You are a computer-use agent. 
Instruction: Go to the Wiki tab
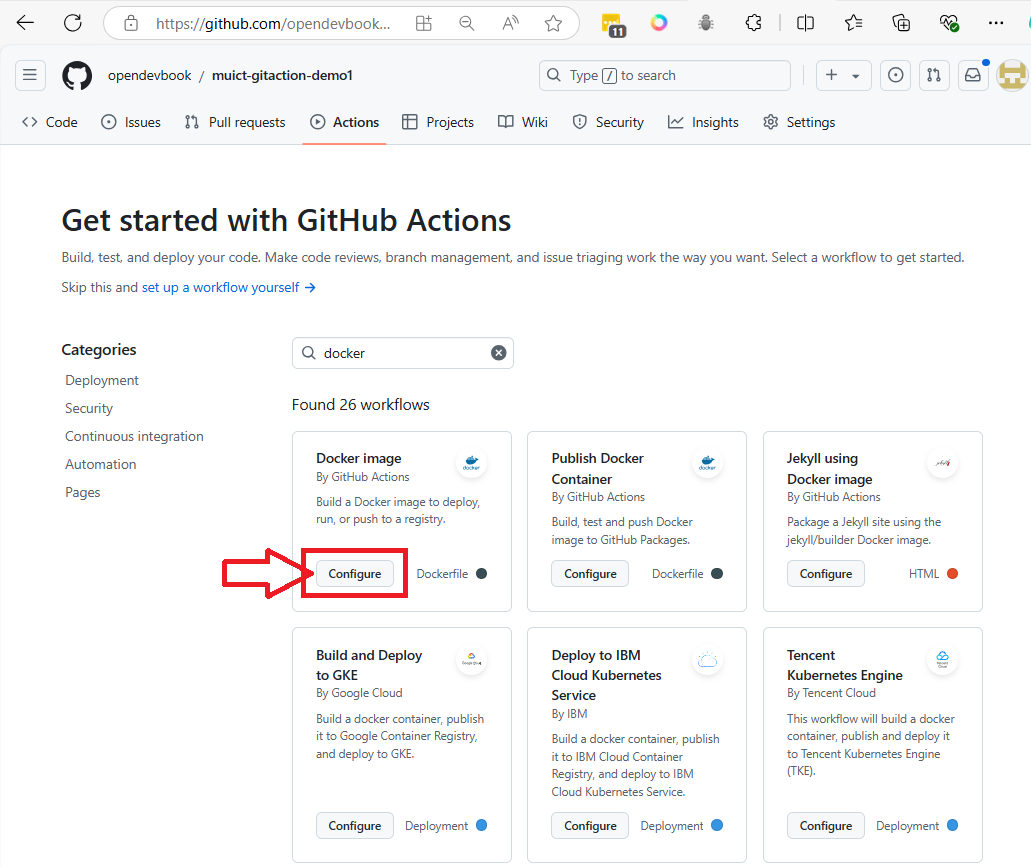click(x=523, y=122)
